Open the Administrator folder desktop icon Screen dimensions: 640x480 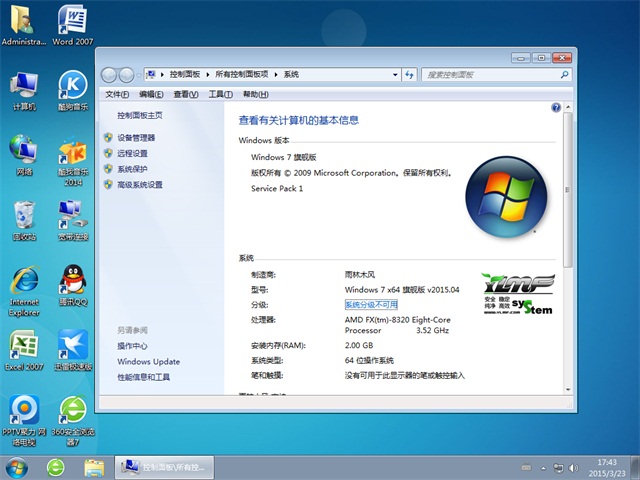pyautogui.click(x=24, y=24)
